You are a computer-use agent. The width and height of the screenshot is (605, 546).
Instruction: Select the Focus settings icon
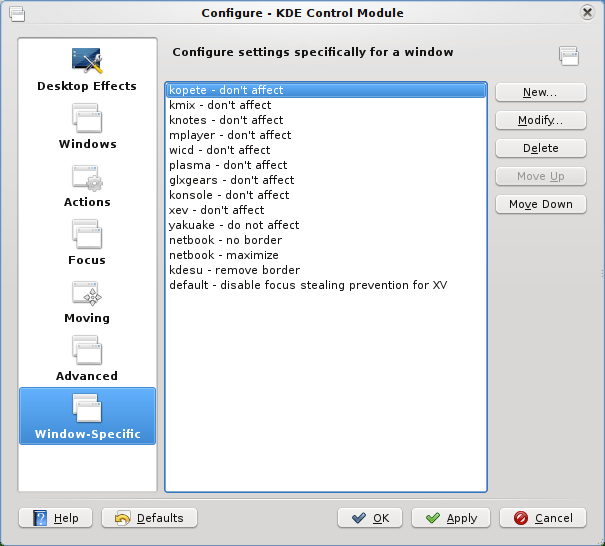coord(87,236)
